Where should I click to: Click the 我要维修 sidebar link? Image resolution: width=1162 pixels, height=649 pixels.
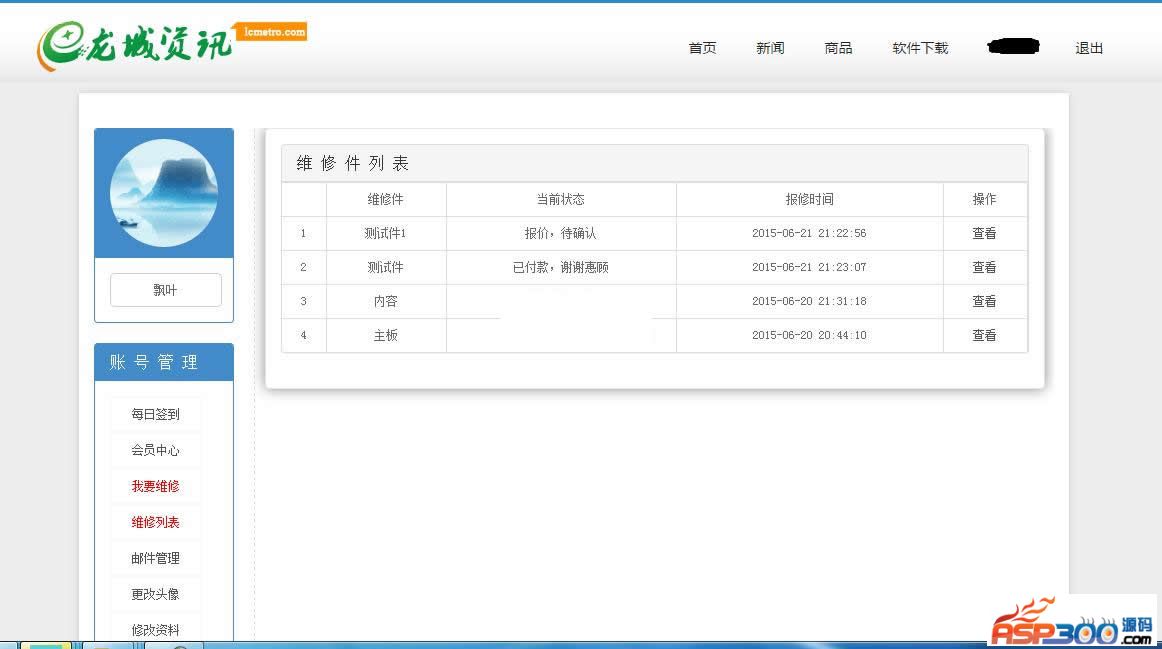155,486
